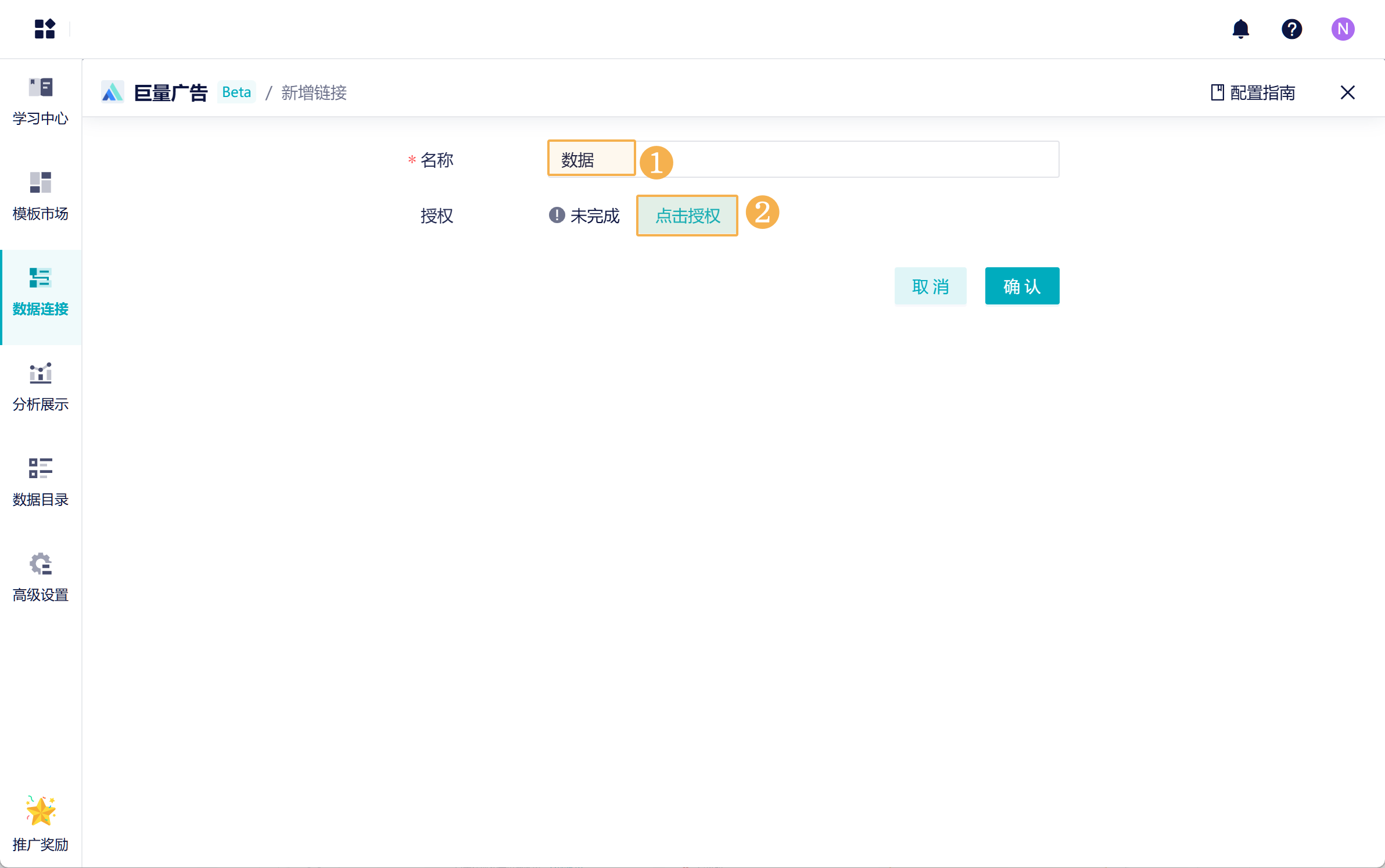
Task: Click the 巨量广告 logo icon
Action: click(113, 92)
